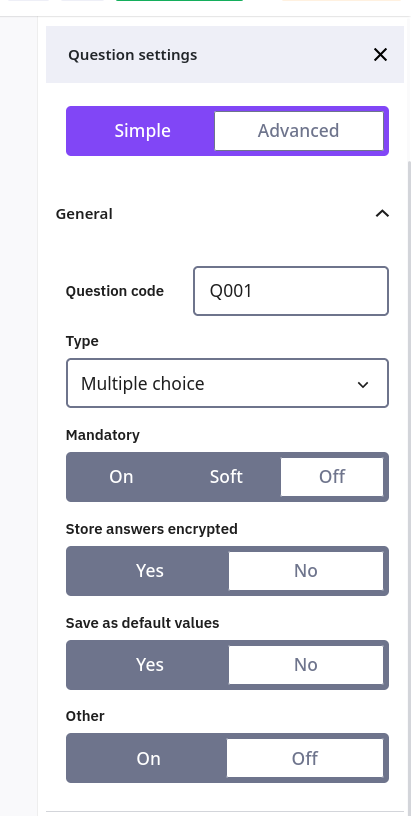411x816 pixels.
Task: Click the green bar at the top
Action: click(179, 1)
